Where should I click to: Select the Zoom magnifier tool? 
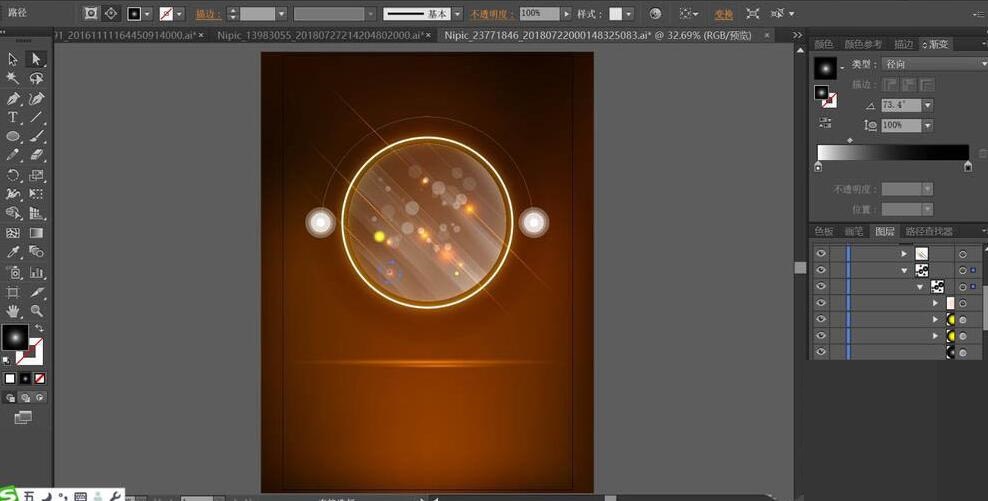click(x=36, y=311)
